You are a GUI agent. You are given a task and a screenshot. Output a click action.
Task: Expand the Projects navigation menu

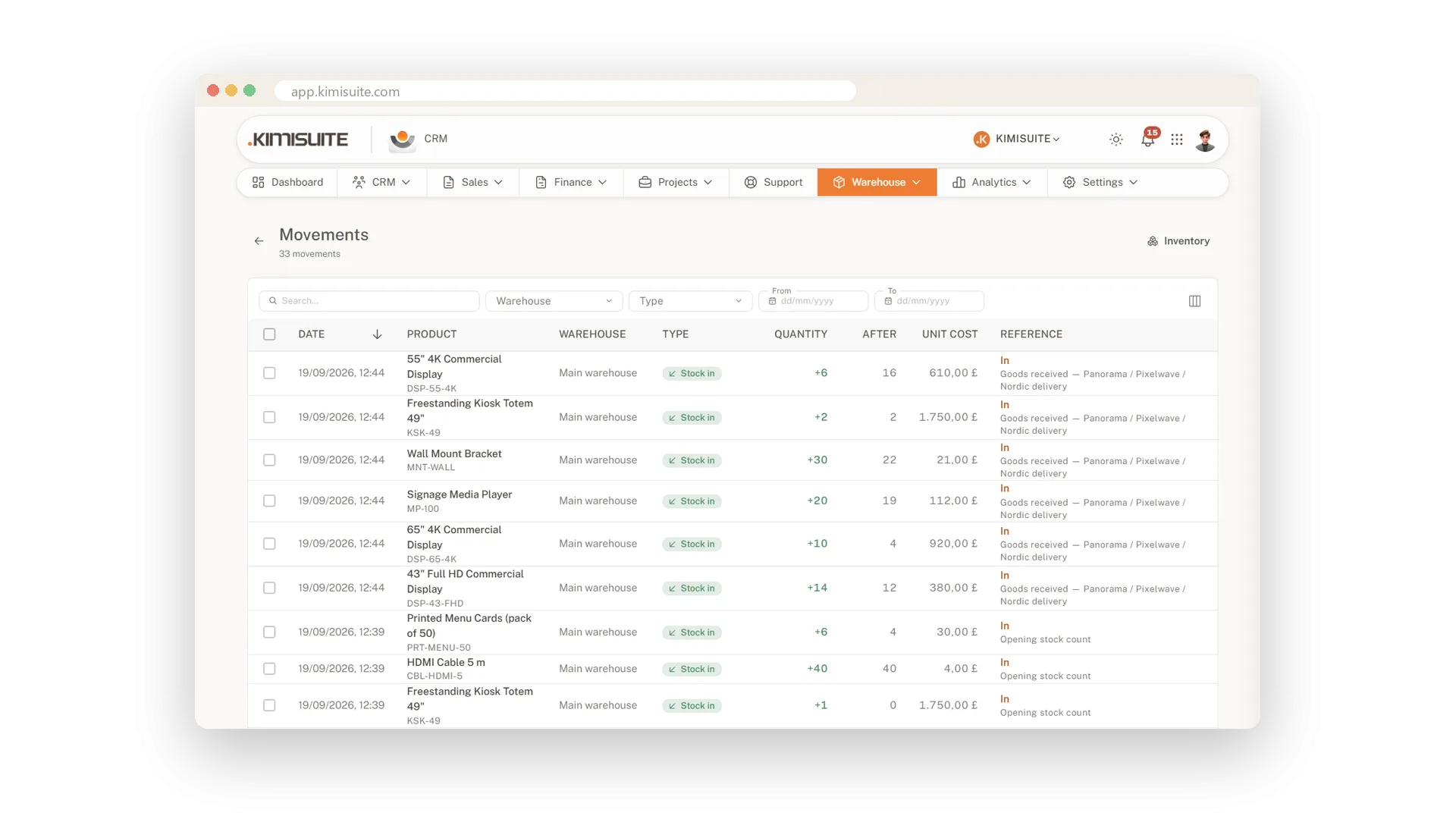676,183
